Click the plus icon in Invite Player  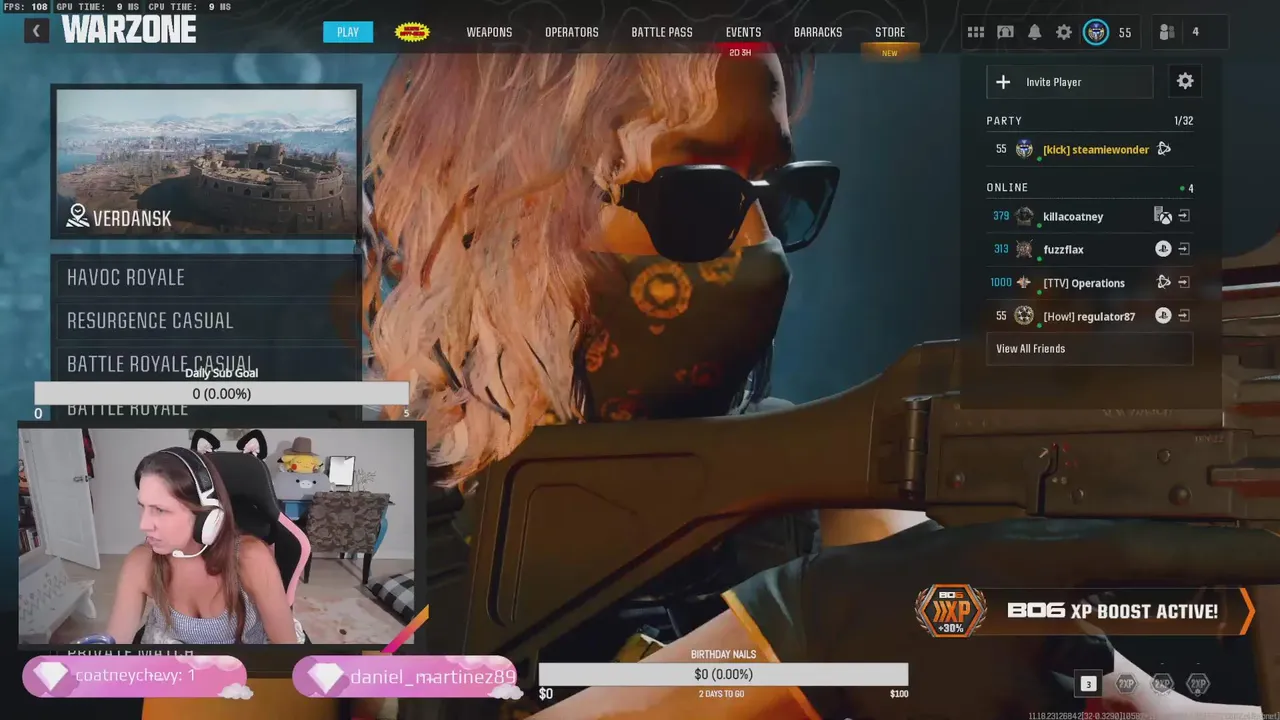[1003, 82]
